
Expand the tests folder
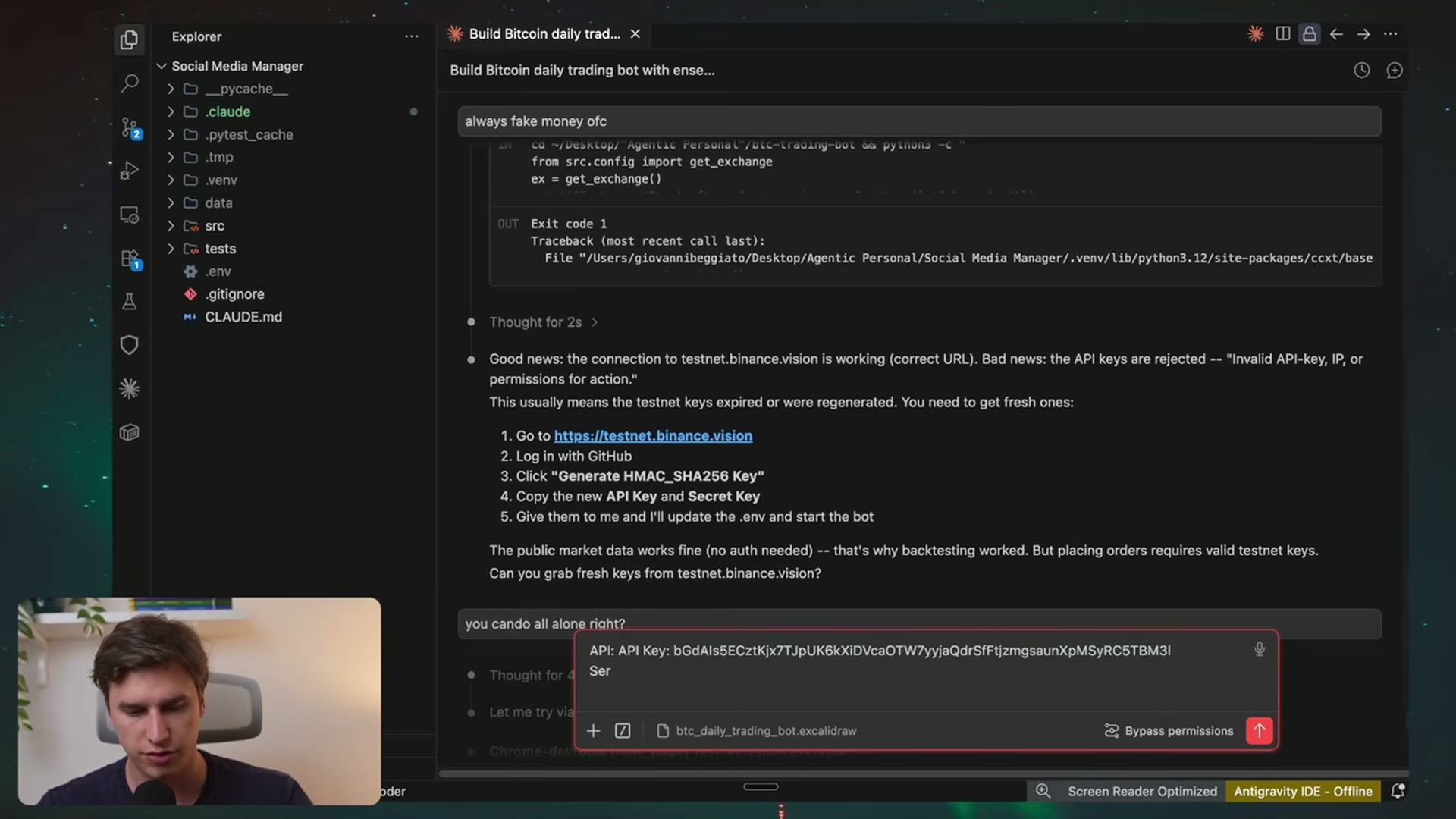(x=171, y=248)
